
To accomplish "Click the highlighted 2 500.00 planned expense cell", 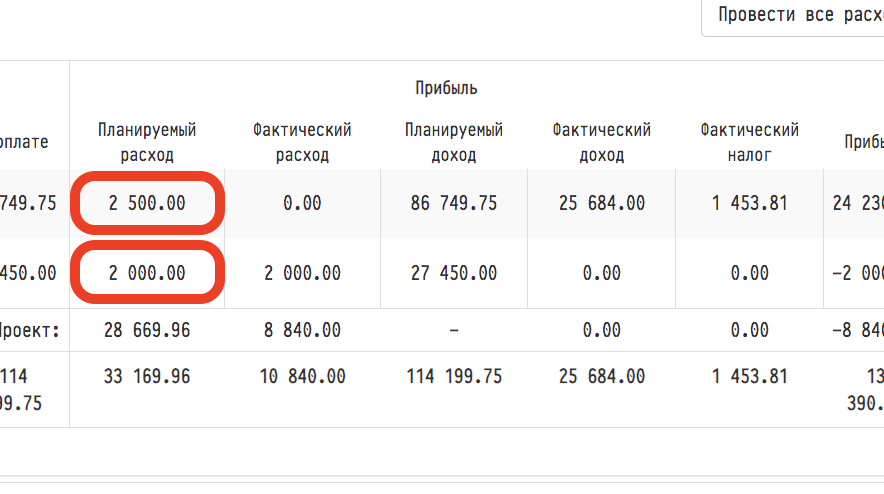I will tap(147, 203).
